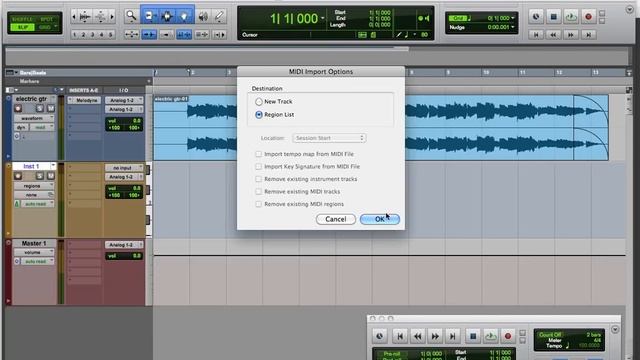This screenshot has width=640, height=360.
Task: Click Fast Forward in top toolbar transport
Action: [x=571, y=35]
